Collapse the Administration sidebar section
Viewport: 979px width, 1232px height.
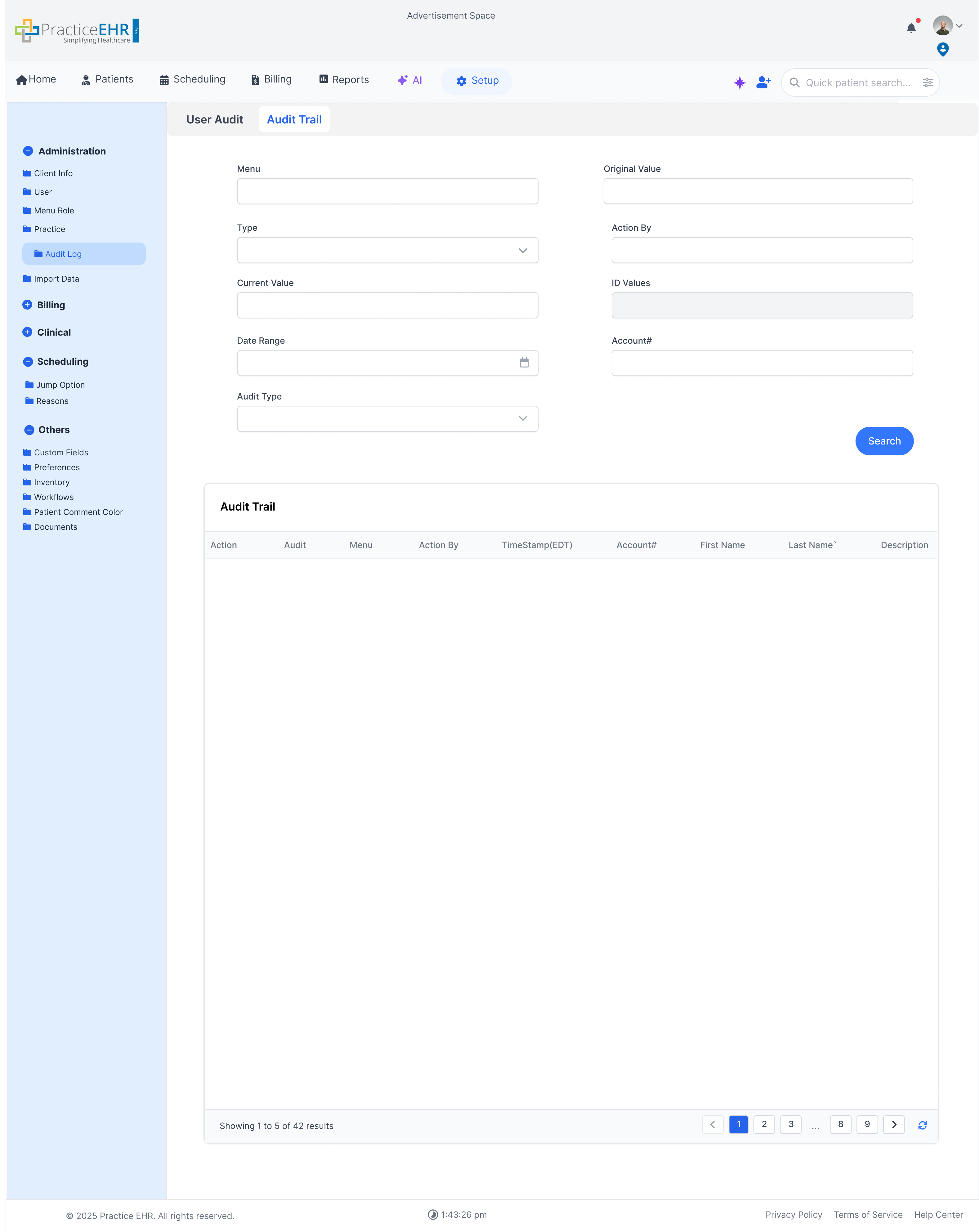pyautogui.click(x=28, y=151)
